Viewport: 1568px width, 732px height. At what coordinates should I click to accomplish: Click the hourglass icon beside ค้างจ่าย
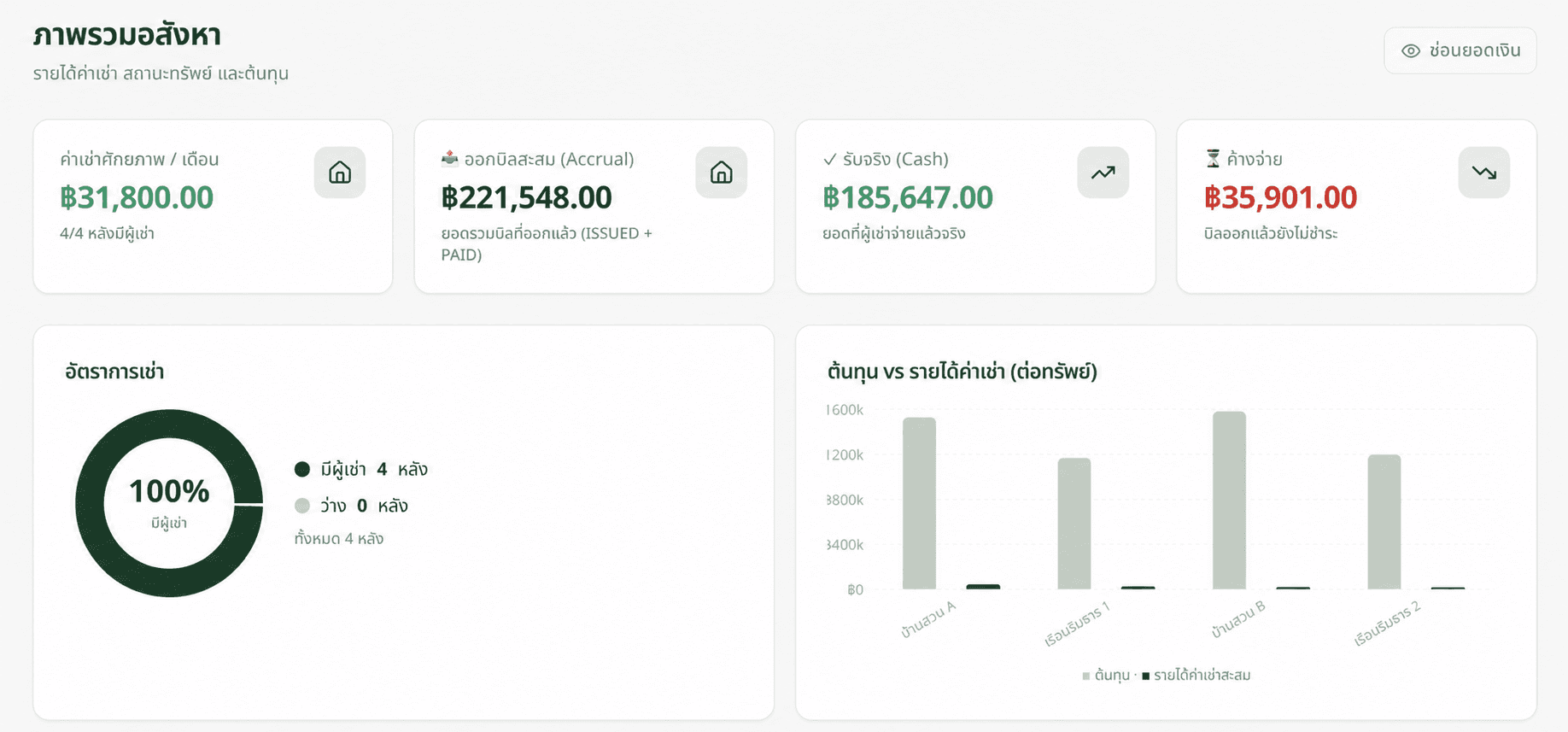[1213, 158]
